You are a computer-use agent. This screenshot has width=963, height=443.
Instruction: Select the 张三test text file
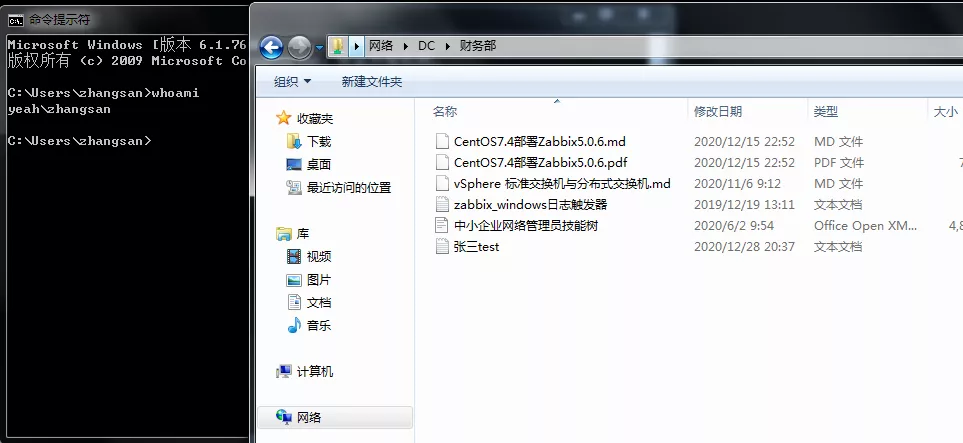click(476, 246)
